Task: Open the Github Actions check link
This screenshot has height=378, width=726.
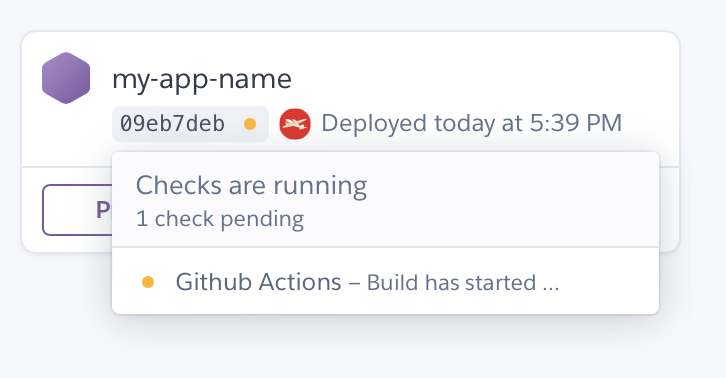Action: pos(258,282)
